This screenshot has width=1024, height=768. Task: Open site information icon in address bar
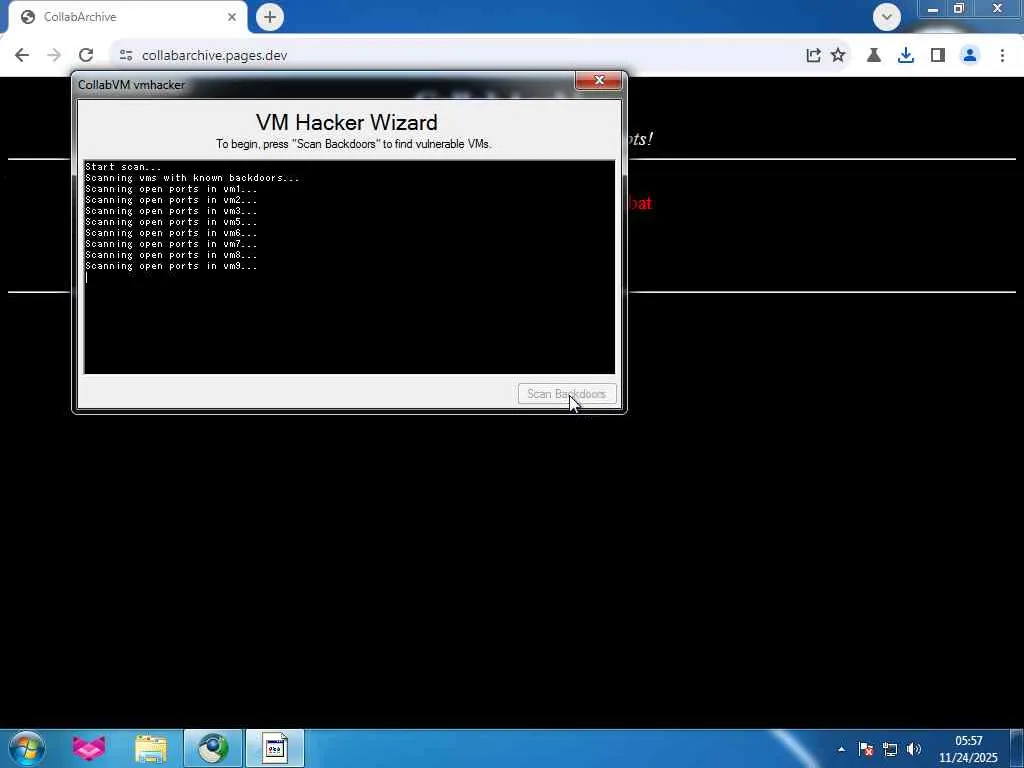coord(126,56)
